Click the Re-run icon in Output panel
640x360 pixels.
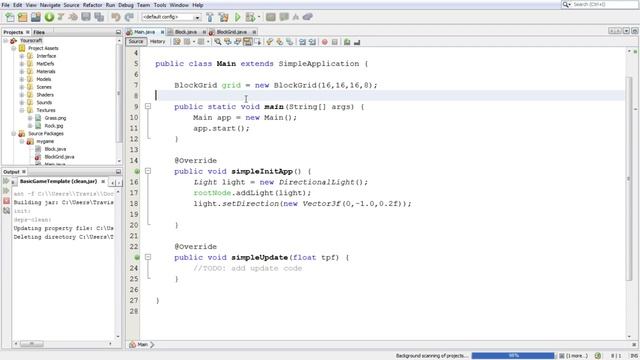[6, 181]
